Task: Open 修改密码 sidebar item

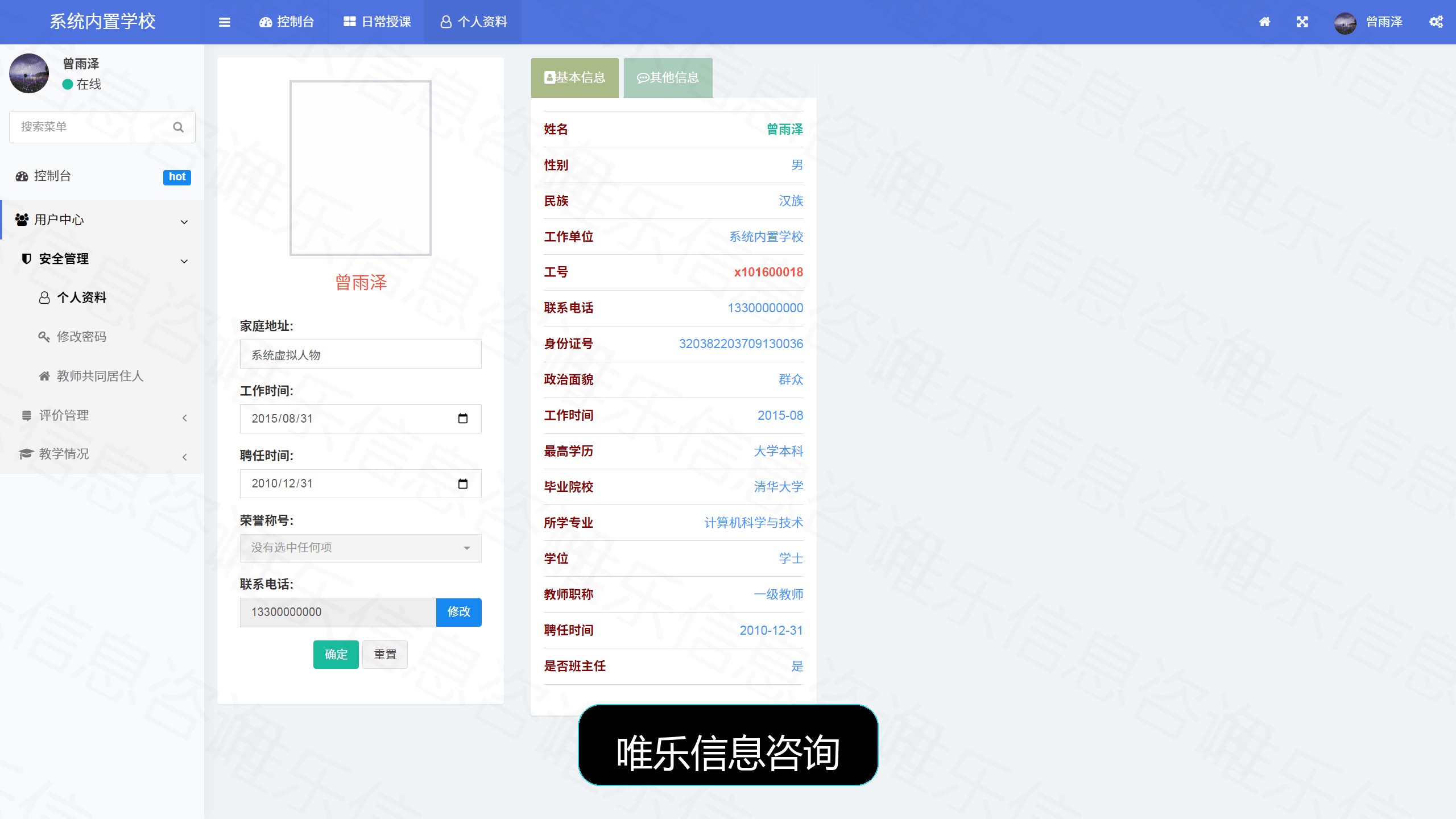Action: (102, 337)
